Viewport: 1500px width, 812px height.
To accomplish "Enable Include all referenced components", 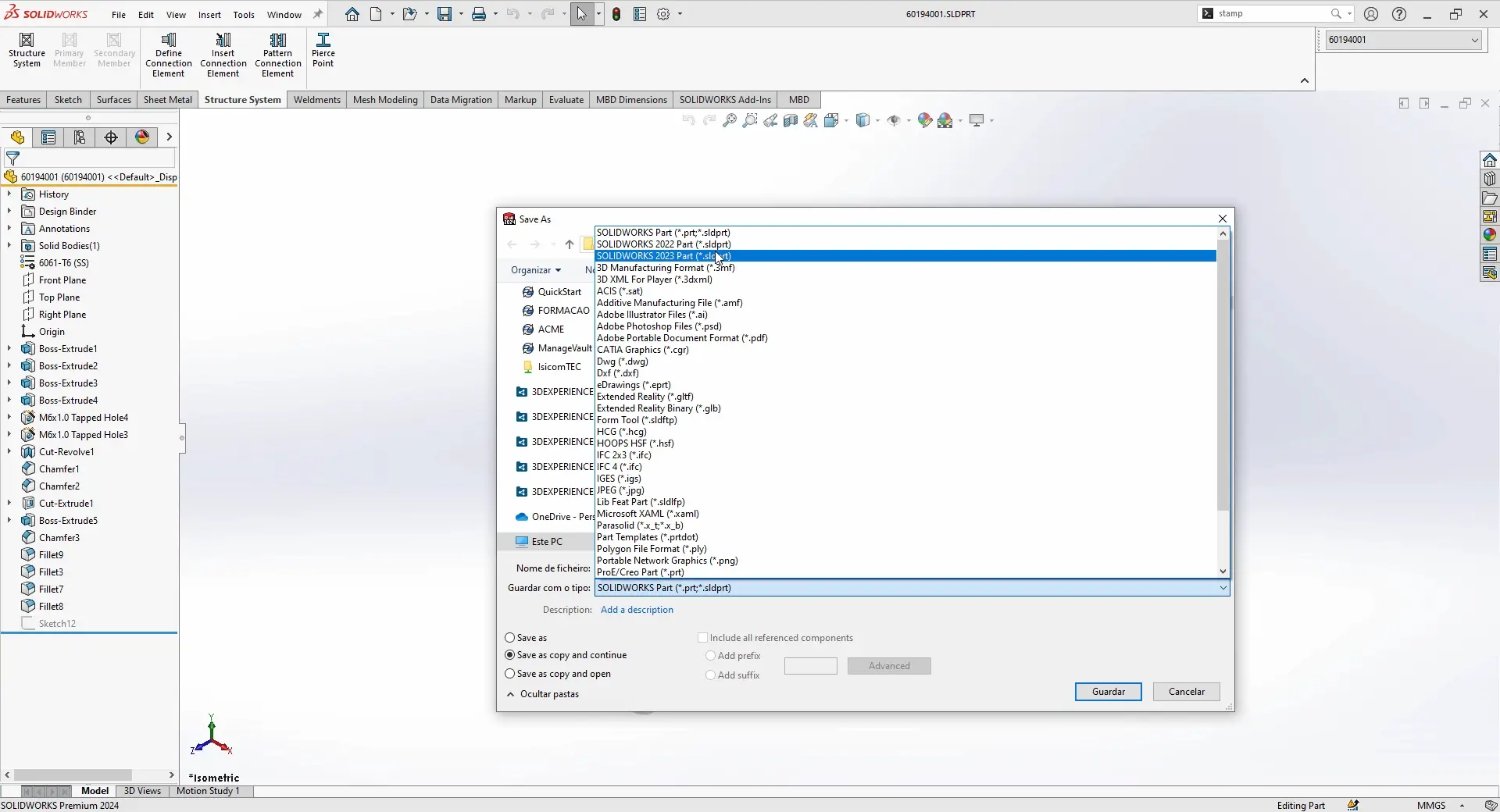I will [702, 638].
